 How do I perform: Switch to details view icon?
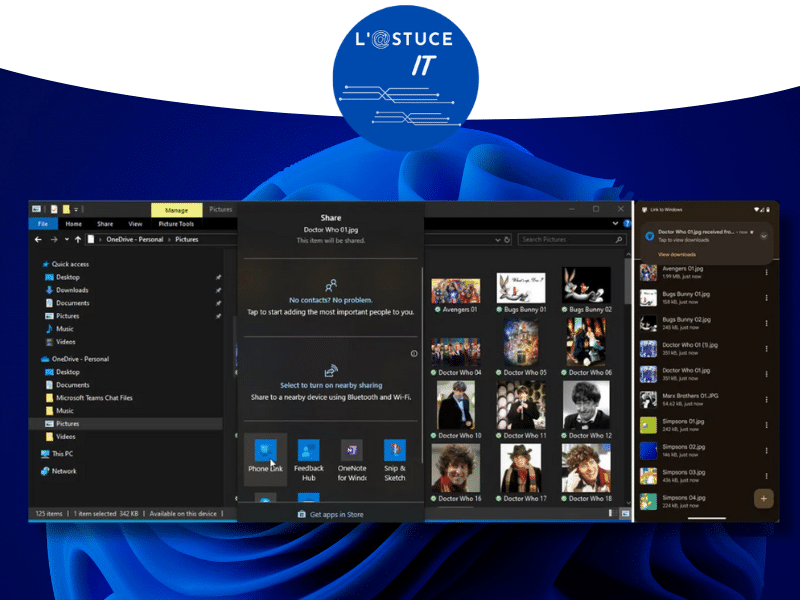pos(612,514)
